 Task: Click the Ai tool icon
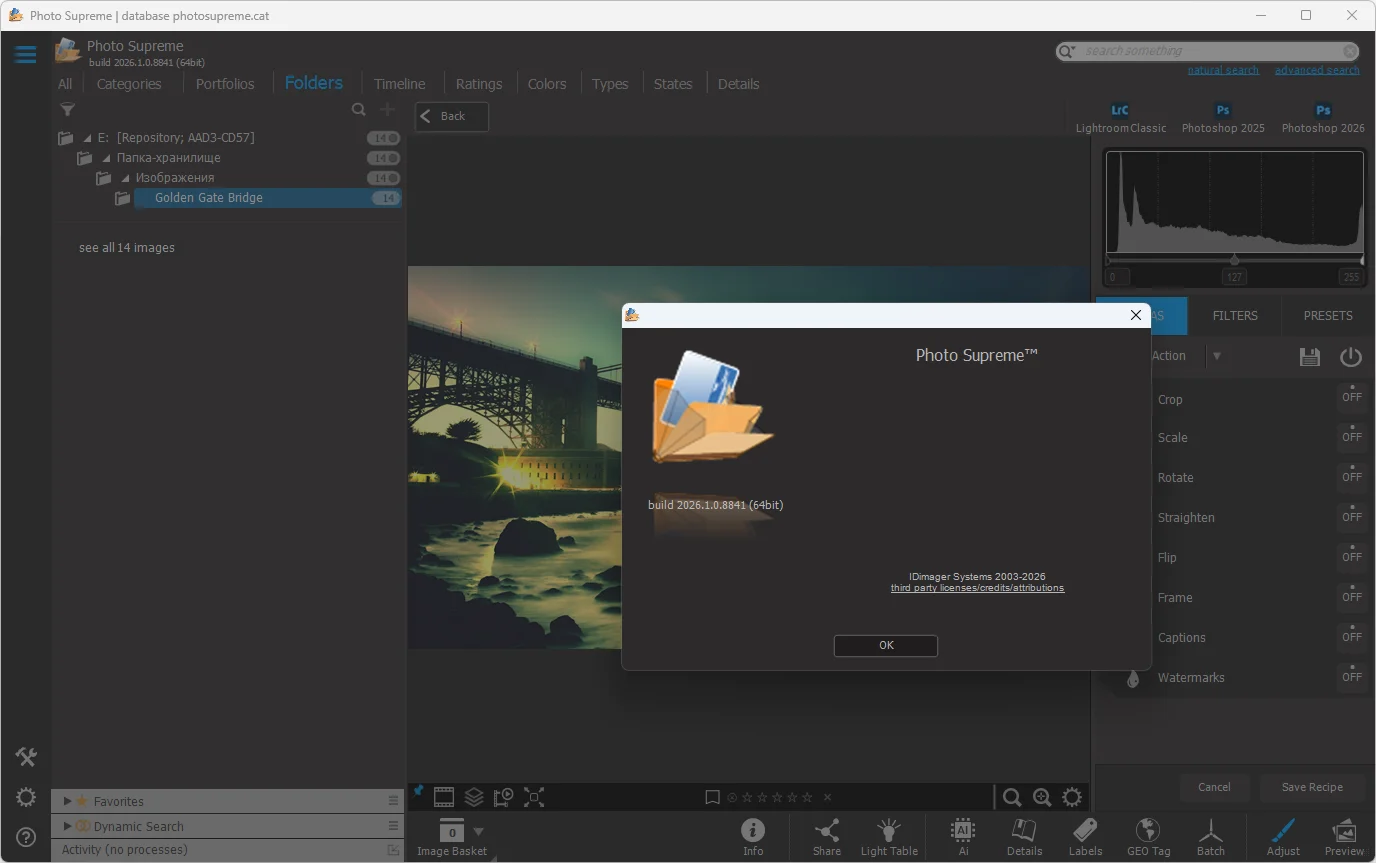[x=963, y=830]
